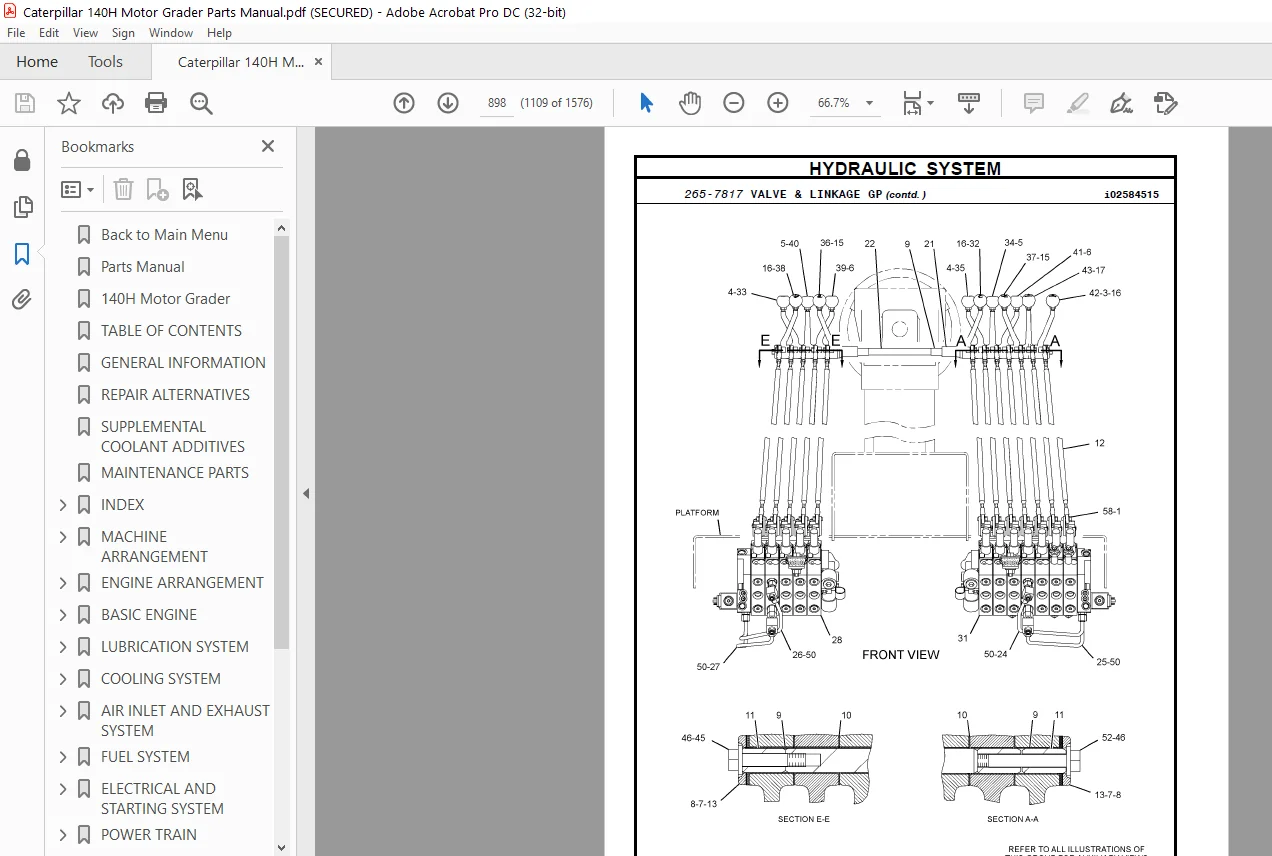Click the upload to cloud icon
This screenshot has width=1272, height=856.
113,103
